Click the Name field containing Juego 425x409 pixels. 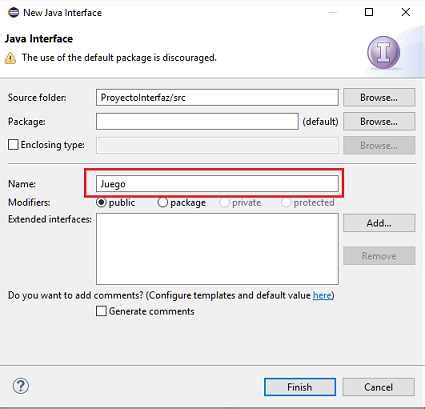217,184
